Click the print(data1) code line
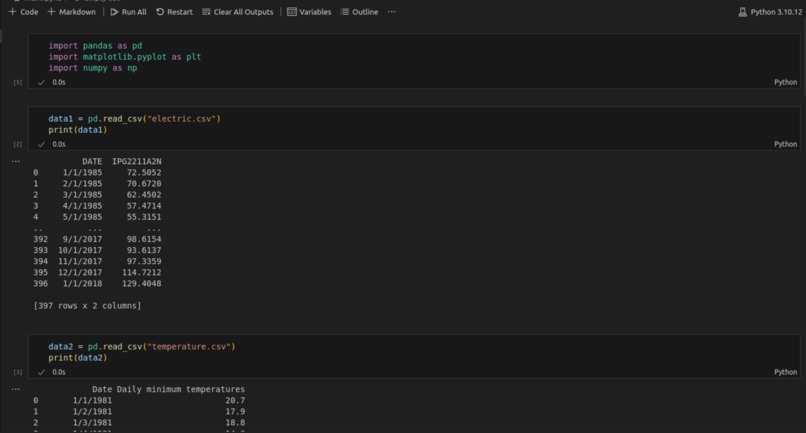Image resolution: width=806 pixels, height=433 pixels. pyautogui.click(x=78, y=130)
